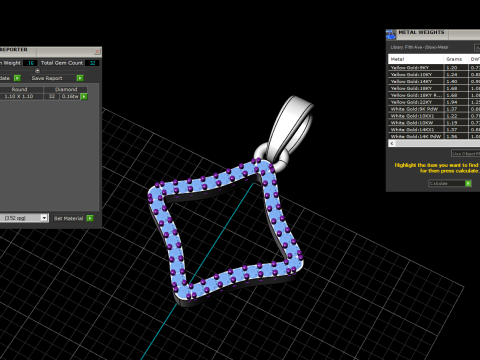Viewport: 480px width, 360px height.
Task: Click the Metal column header
Action: pyautogui.click(x=416, y=59)
